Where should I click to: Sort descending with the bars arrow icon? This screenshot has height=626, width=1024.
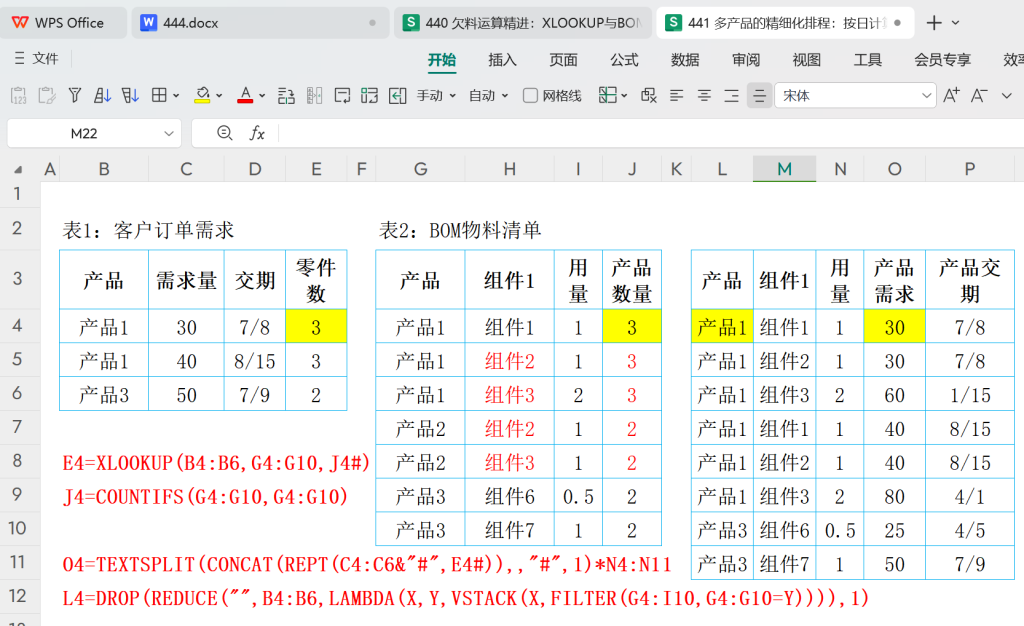pyautogui.click(x=130, y=96)
